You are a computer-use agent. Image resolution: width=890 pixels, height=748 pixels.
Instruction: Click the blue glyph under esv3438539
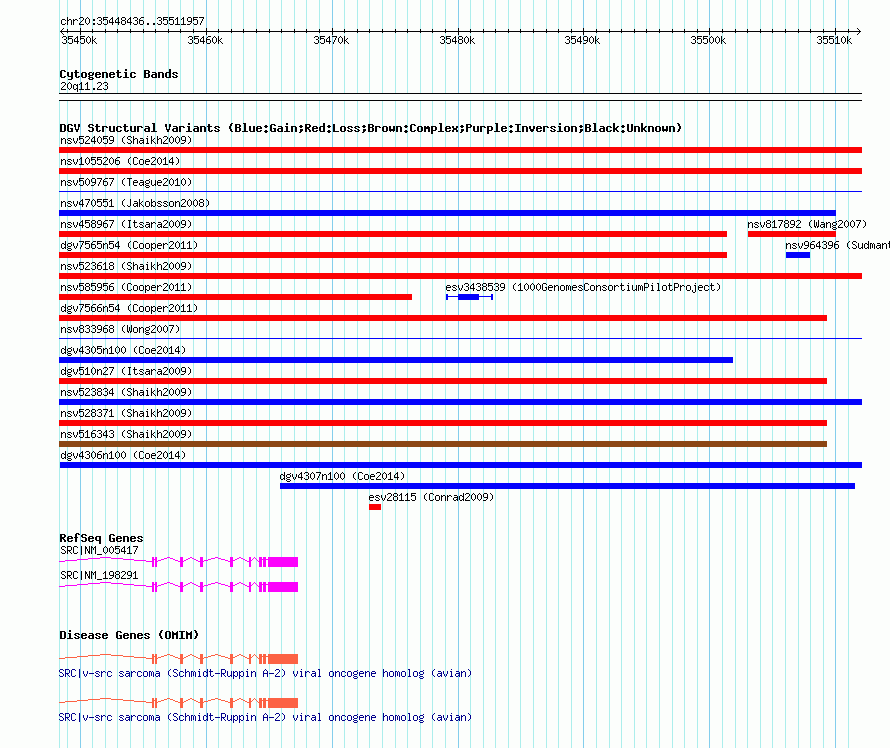point(469,297)
